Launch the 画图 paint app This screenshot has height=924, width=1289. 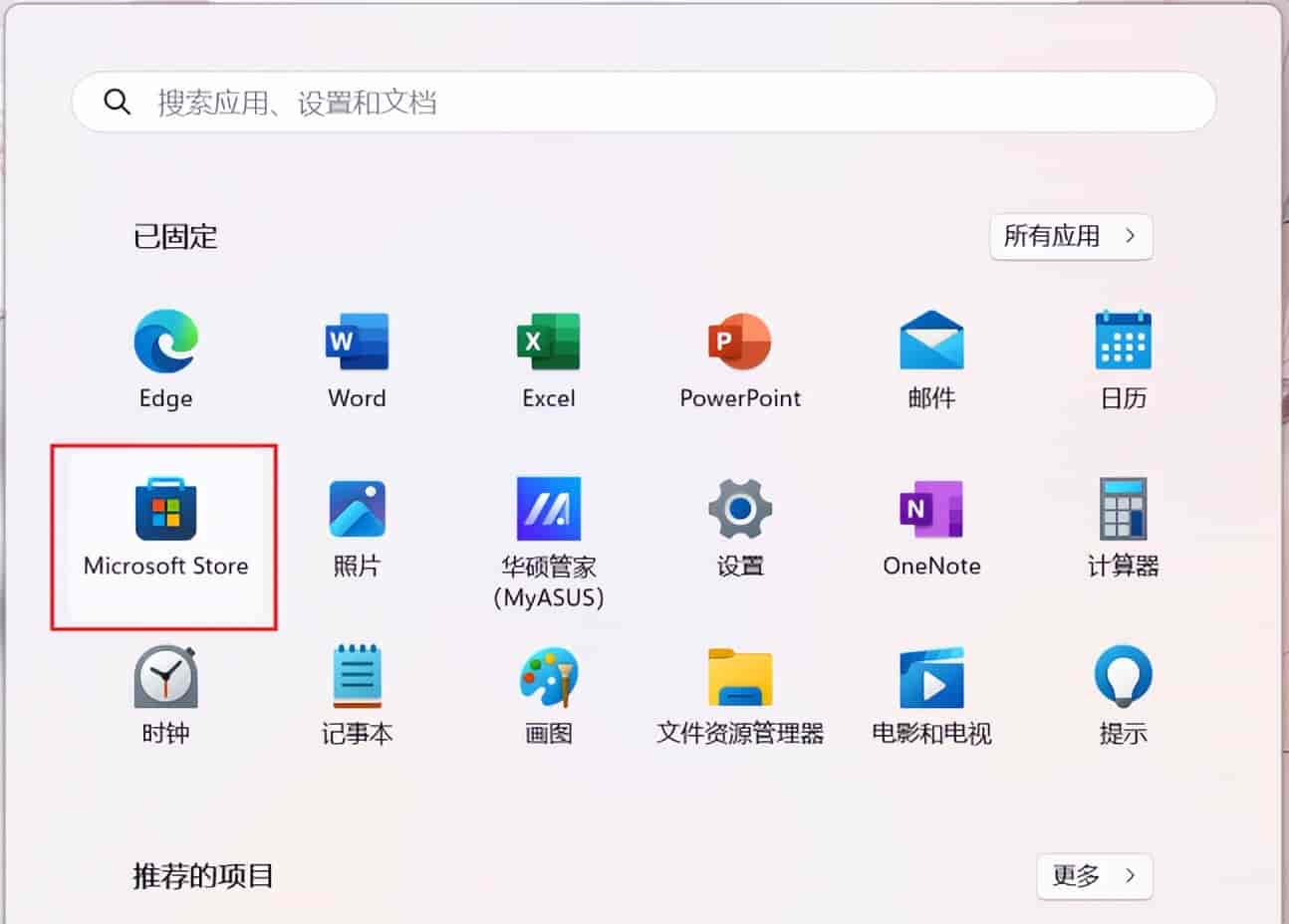548,677
